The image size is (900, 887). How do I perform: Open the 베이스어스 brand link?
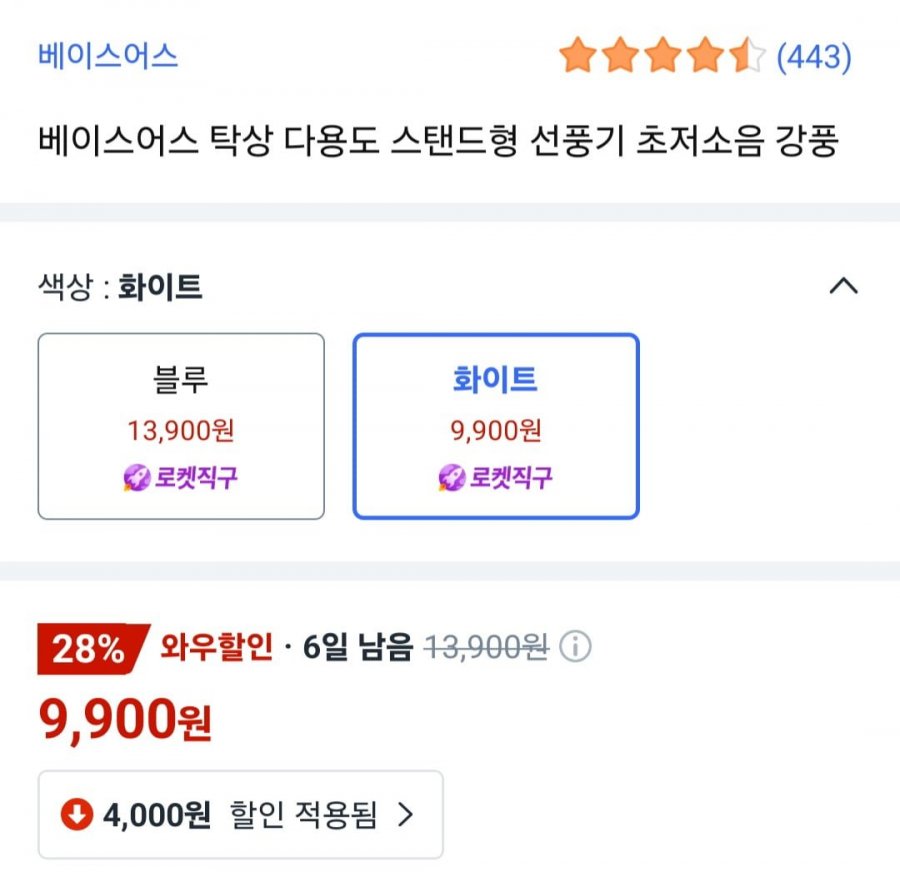(x=108, y=56)
